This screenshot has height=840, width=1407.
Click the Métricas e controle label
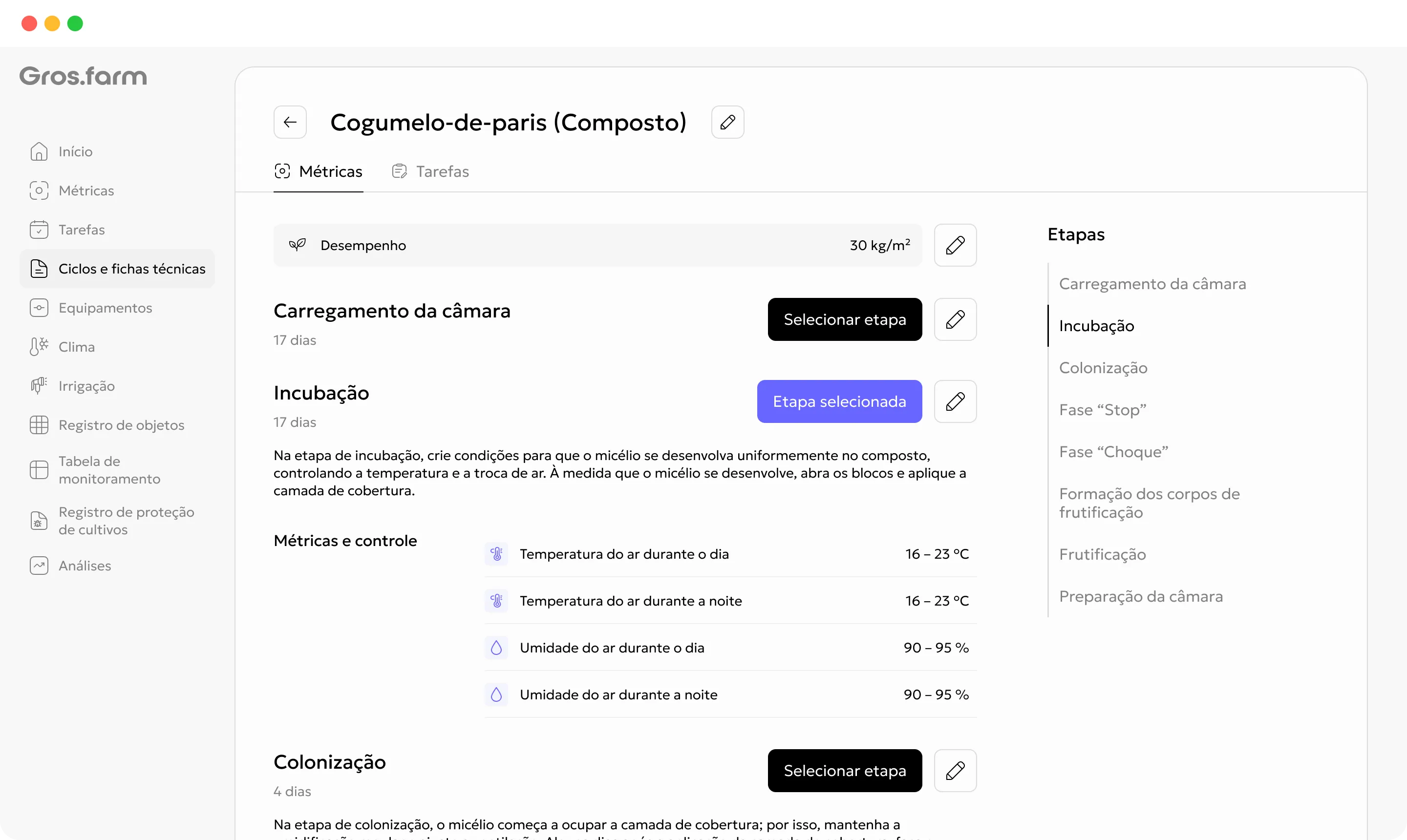(x=345, y=541)
